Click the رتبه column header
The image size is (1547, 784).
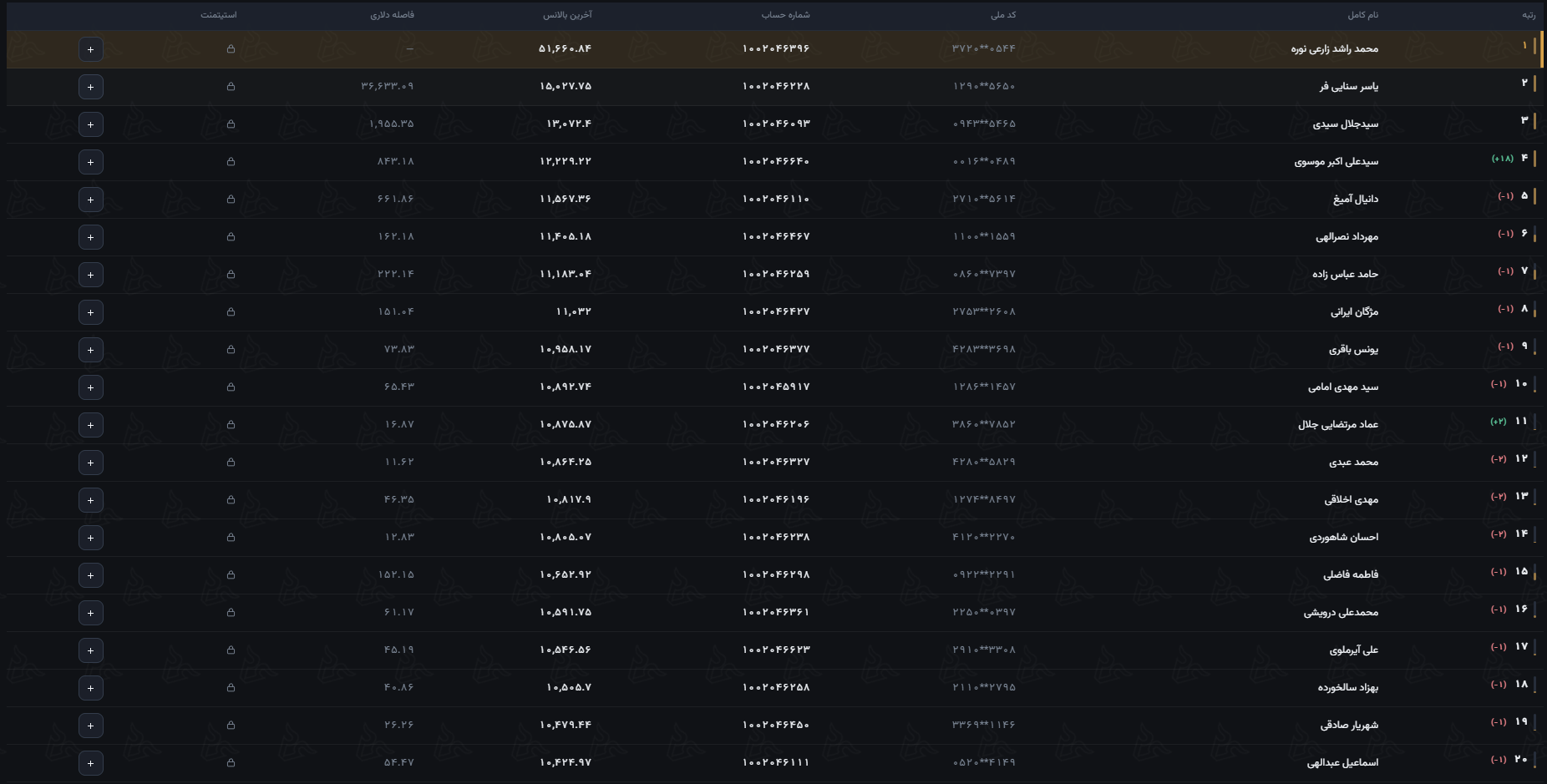tap(1528, 15)
